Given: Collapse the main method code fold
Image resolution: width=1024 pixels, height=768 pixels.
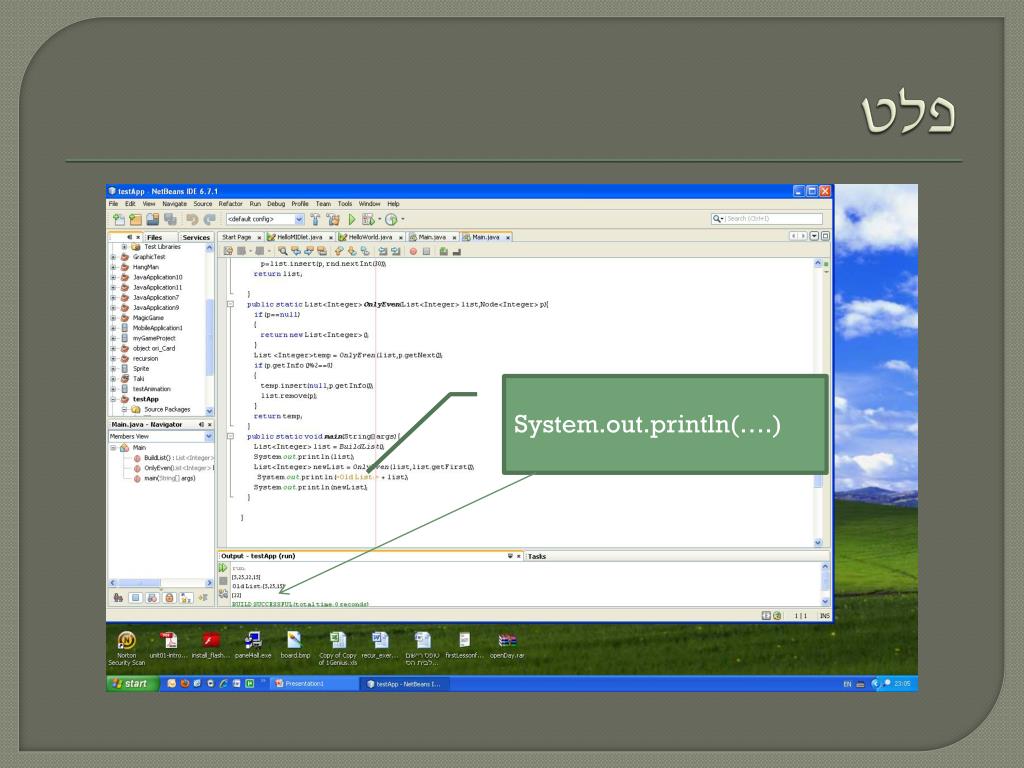Looking at the screenshot, I should [231, 436].
